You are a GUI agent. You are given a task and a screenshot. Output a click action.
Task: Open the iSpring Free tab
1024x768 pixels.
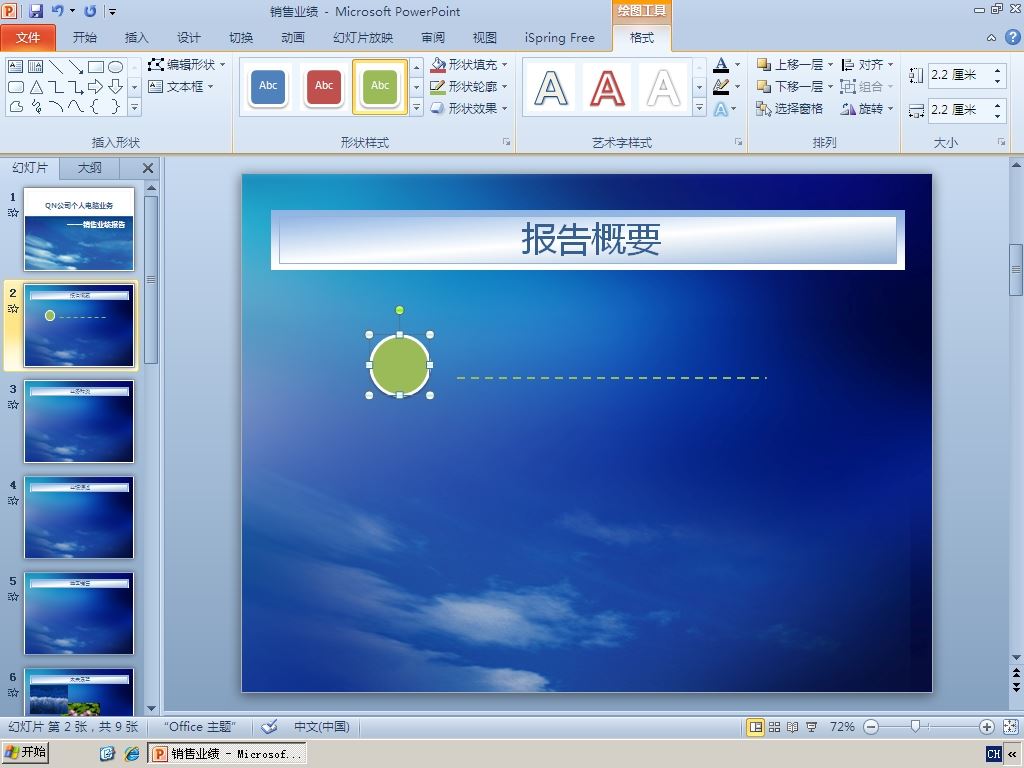(x=560, y=38)
